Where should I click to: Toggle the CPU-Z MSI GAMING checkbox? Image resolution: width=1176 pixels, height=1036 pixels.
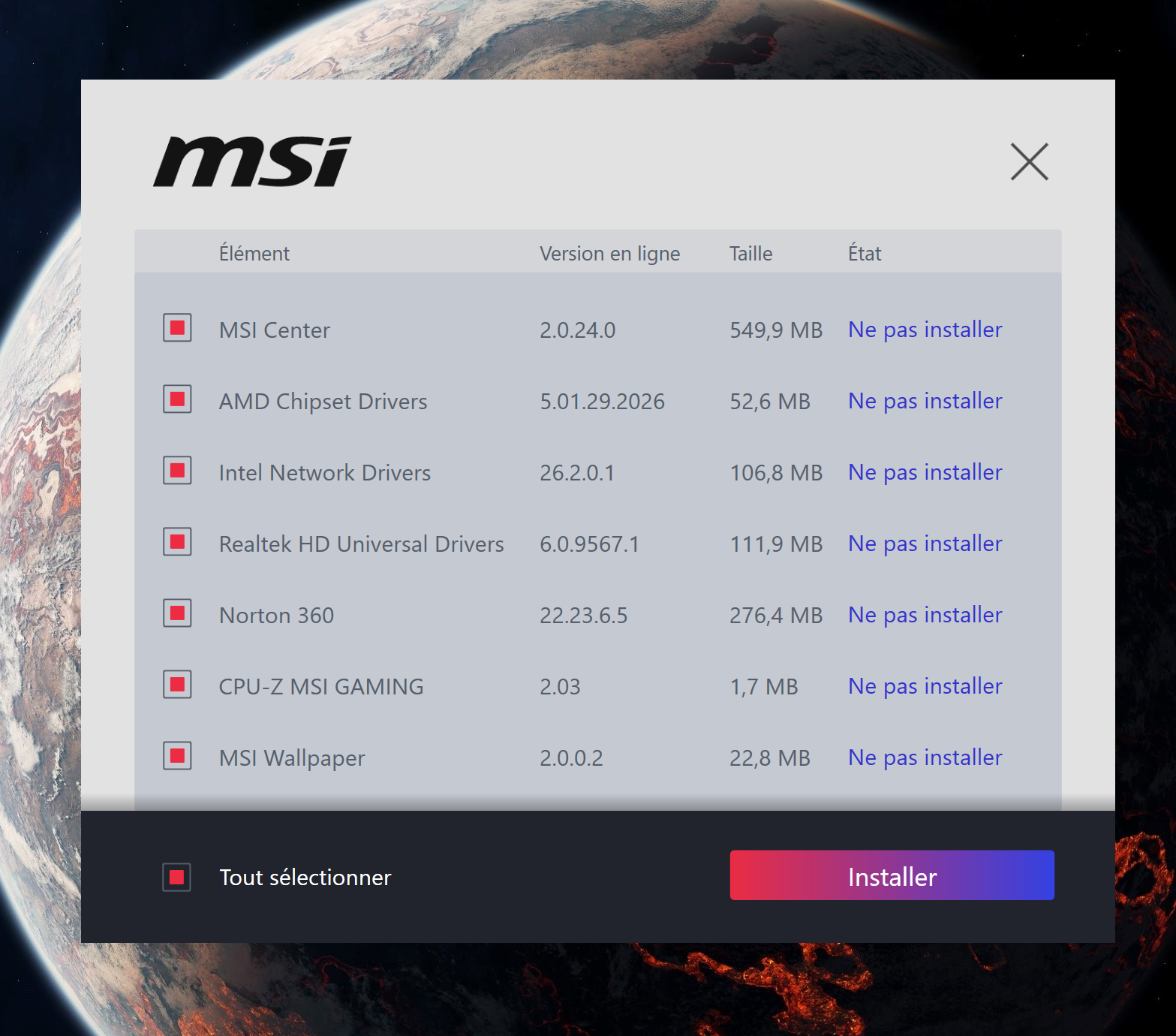177,685
